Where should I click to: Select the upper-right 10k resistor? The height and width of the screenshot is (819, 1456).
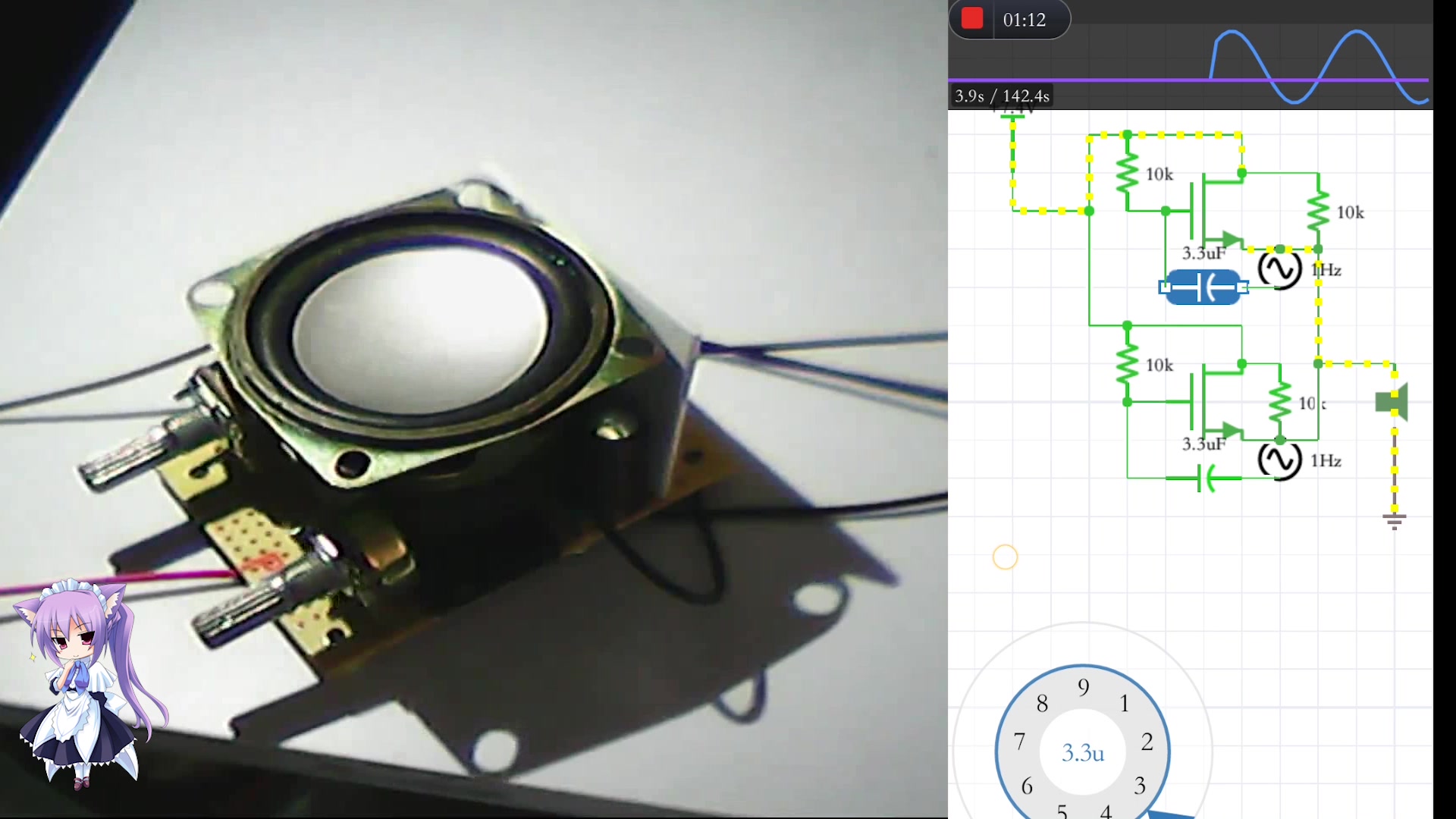1319,211
